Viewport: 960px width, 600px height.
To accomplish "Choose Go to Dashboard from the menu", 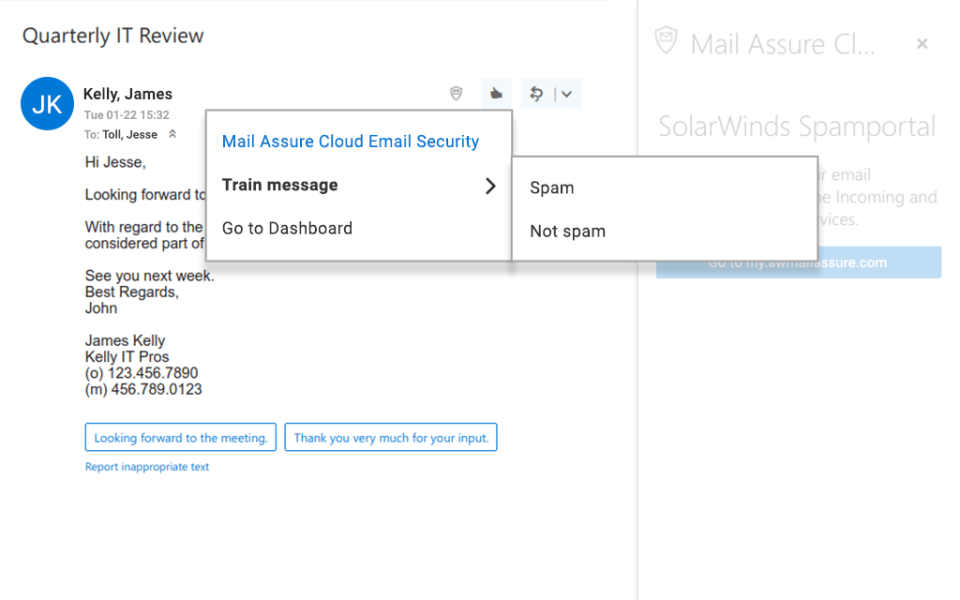I will (x=287, y=228).
